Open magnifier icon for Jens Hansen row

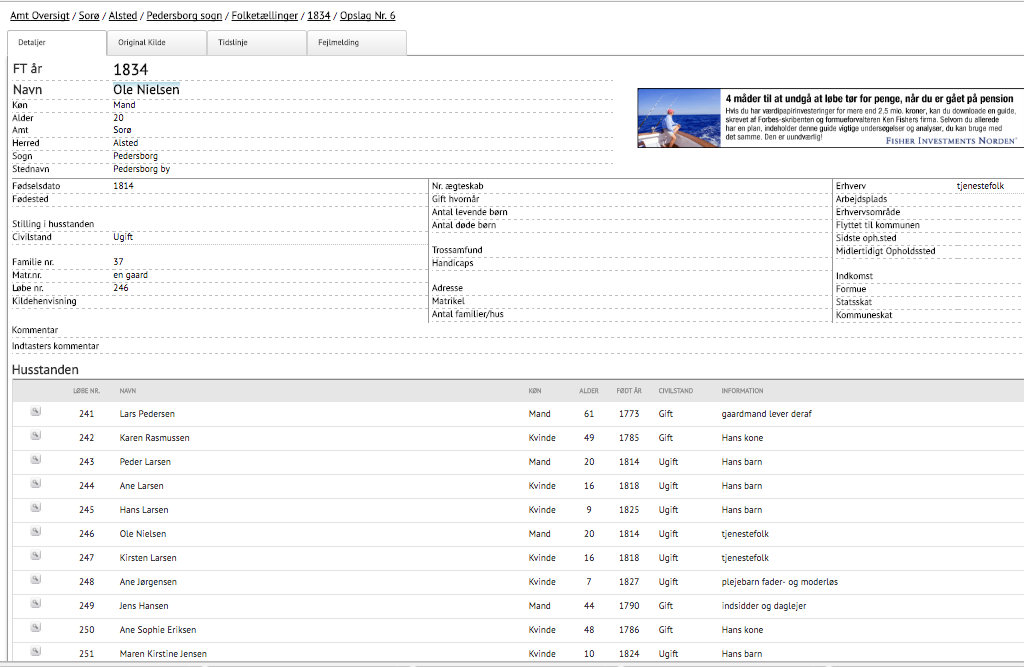(36, 604)
